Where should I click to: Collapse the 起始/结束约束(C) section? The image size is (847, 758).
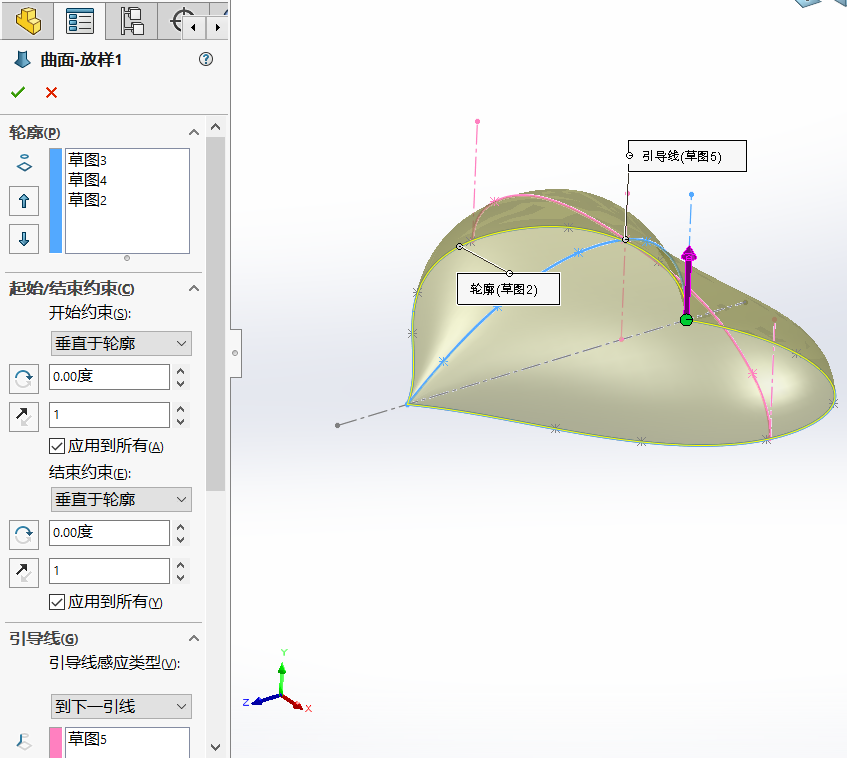(x=193, y=289)
